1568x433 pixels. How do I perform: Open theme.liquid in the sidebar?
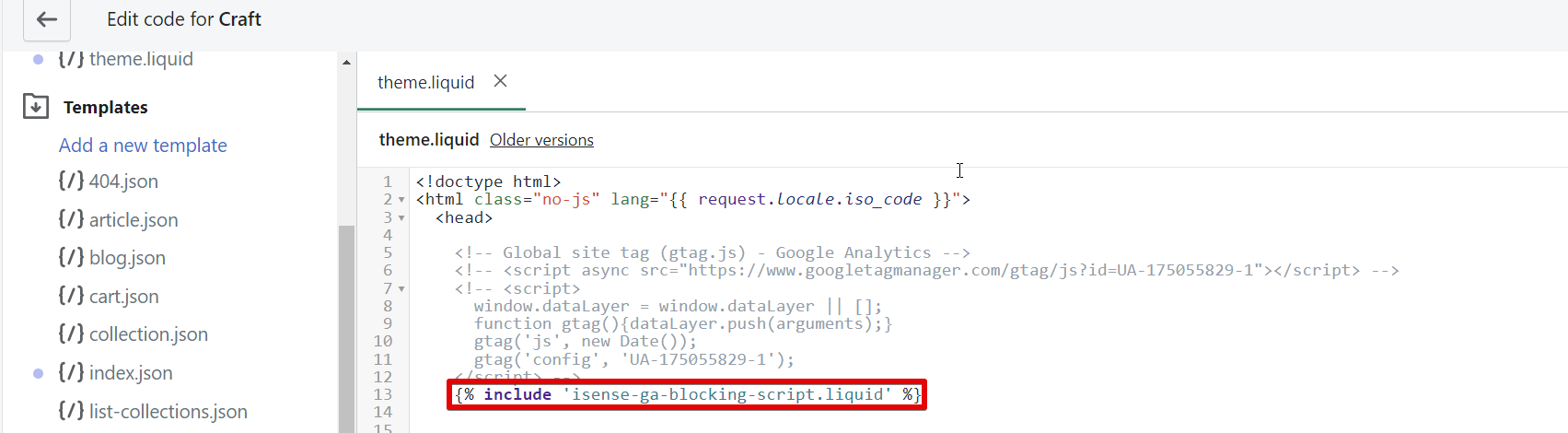click(x=141, y=59)
